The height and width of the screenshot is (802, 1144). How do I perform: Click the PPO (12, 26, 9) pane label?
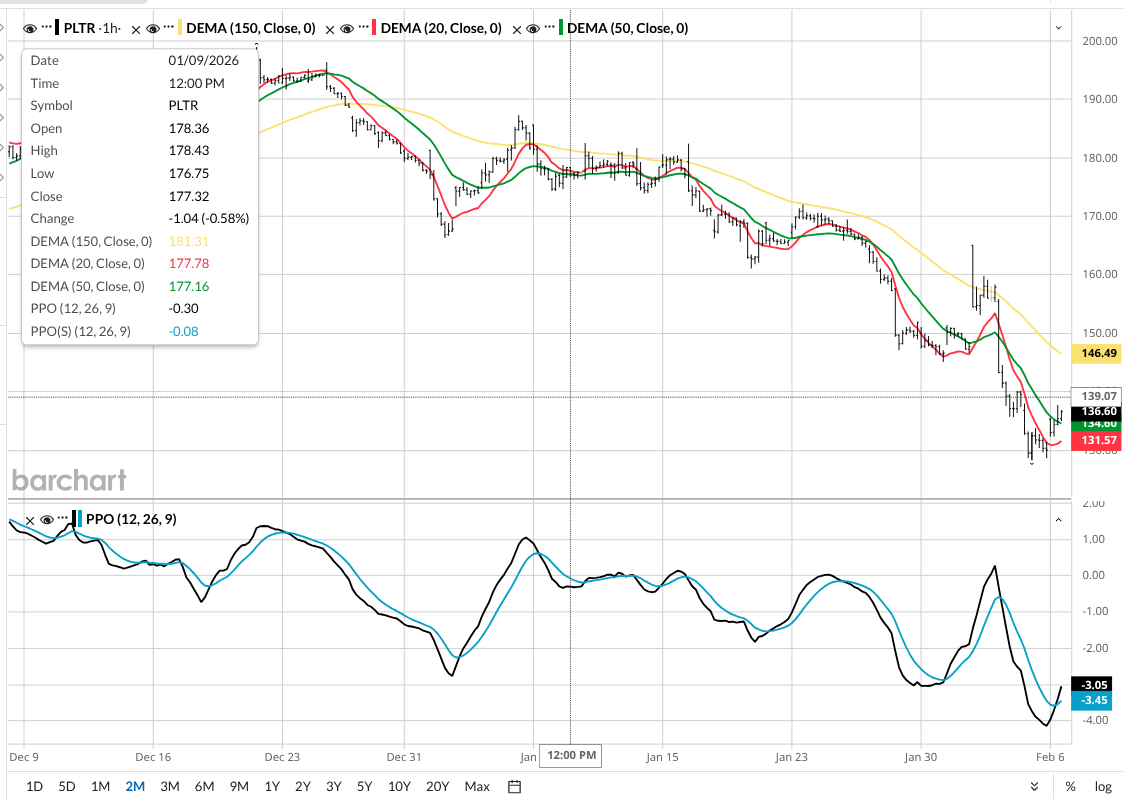pyautogui.click(x=131, y=519)
